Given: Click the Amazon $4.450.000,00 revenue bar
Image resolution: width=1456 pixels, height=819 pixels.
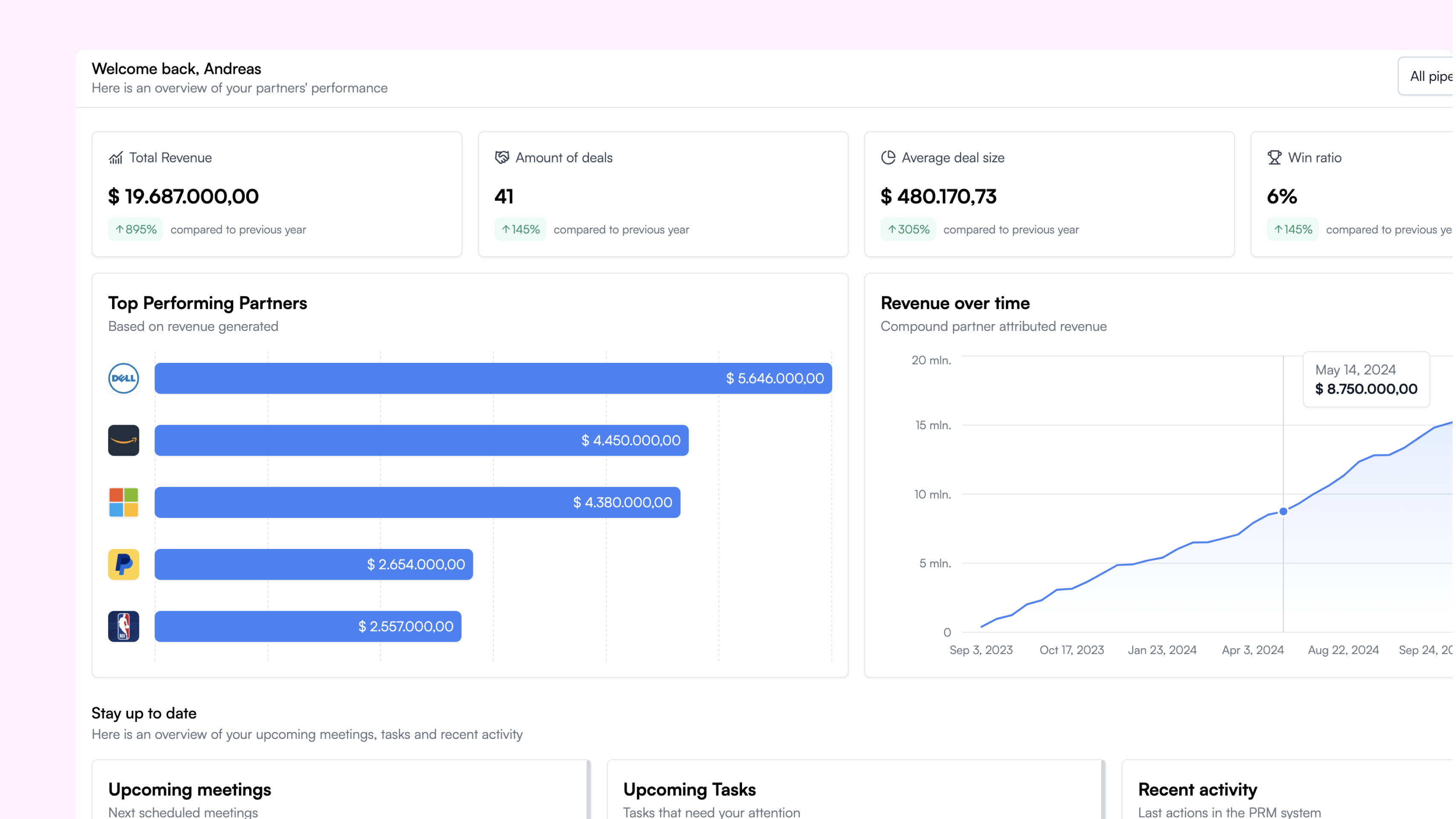Looking at the screenshot, I should coord(421,440).
